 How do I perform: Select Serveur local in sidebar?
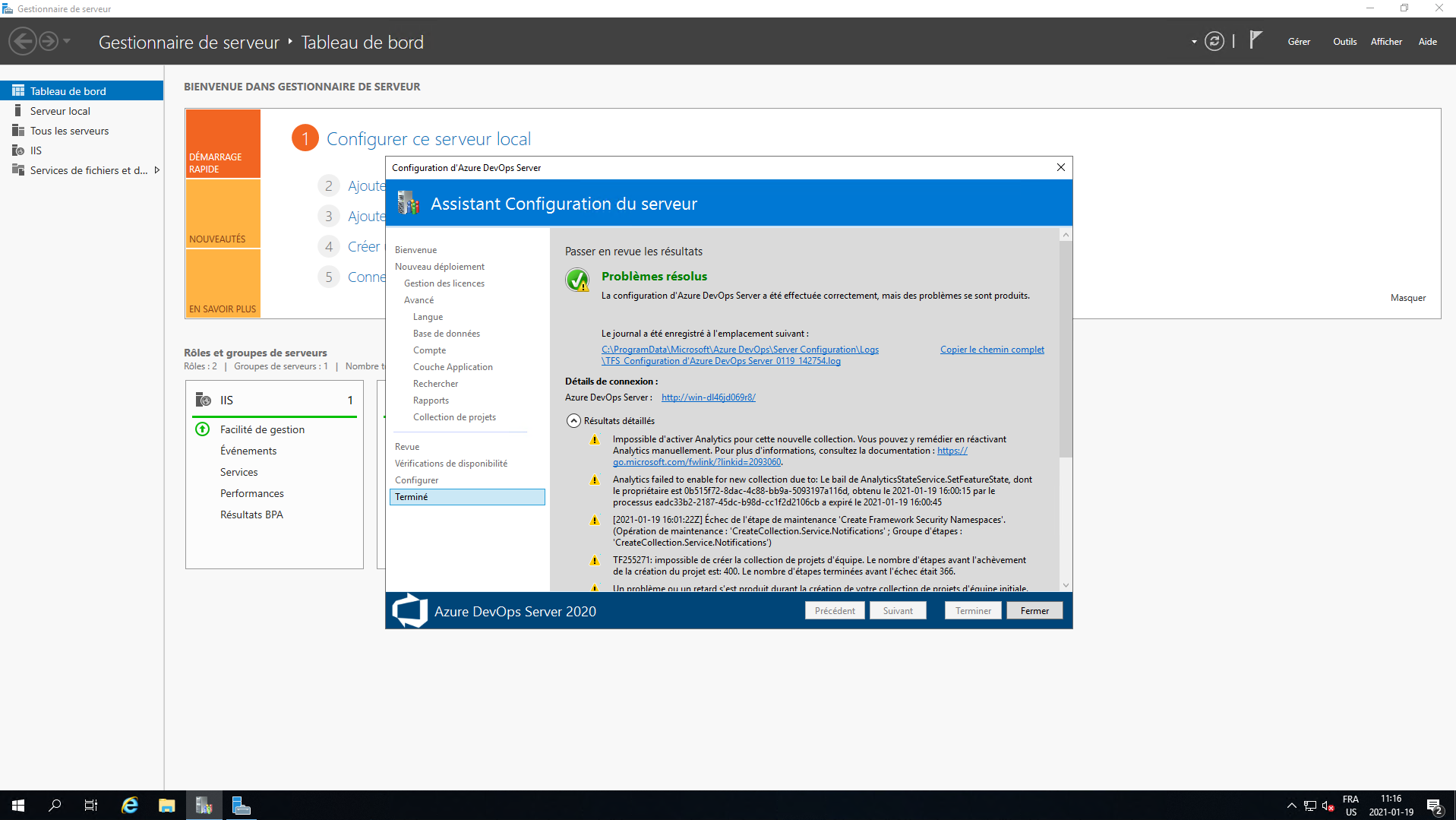coord(60,111)
